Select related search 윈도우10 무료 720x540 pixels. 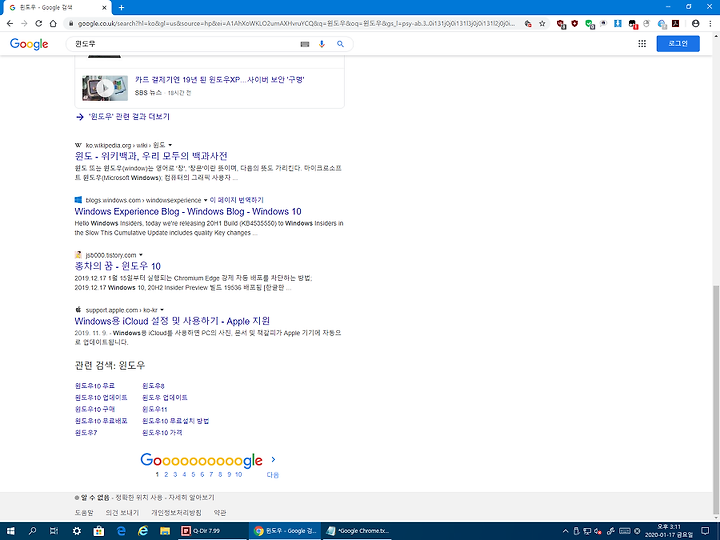(95, 386)
